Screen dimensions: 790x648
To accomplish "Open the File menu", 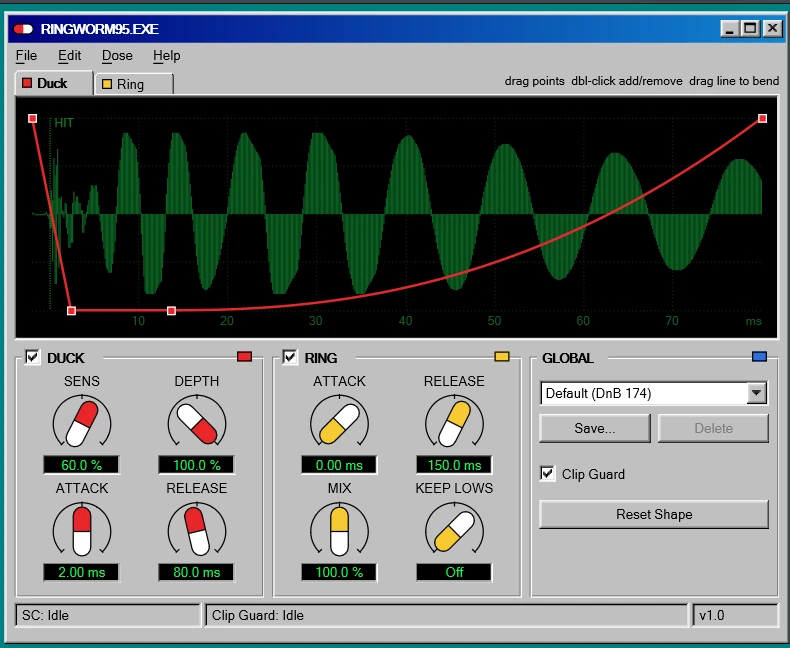I will click(x=26, y=55).
